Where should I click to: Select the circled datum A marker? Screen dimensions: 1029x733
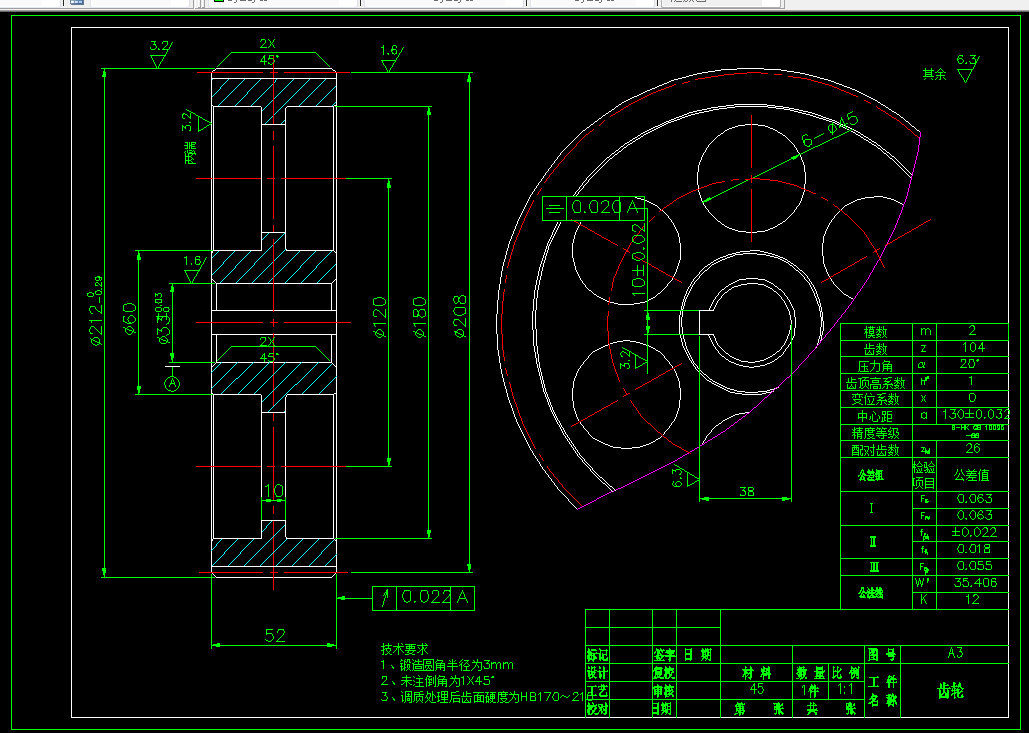pos(172,383)
